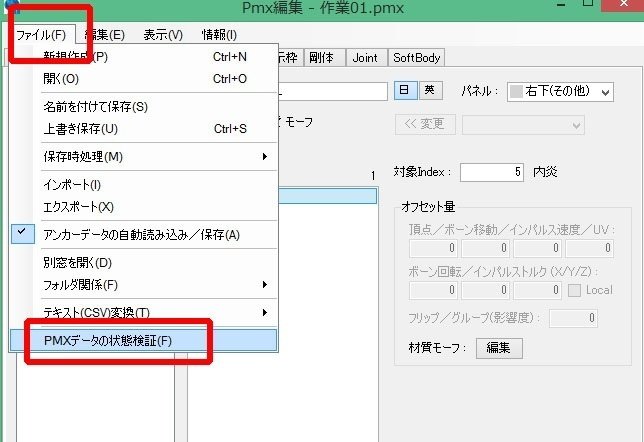
Task: Choose インポート(I) menu entry
Action: 144,185
